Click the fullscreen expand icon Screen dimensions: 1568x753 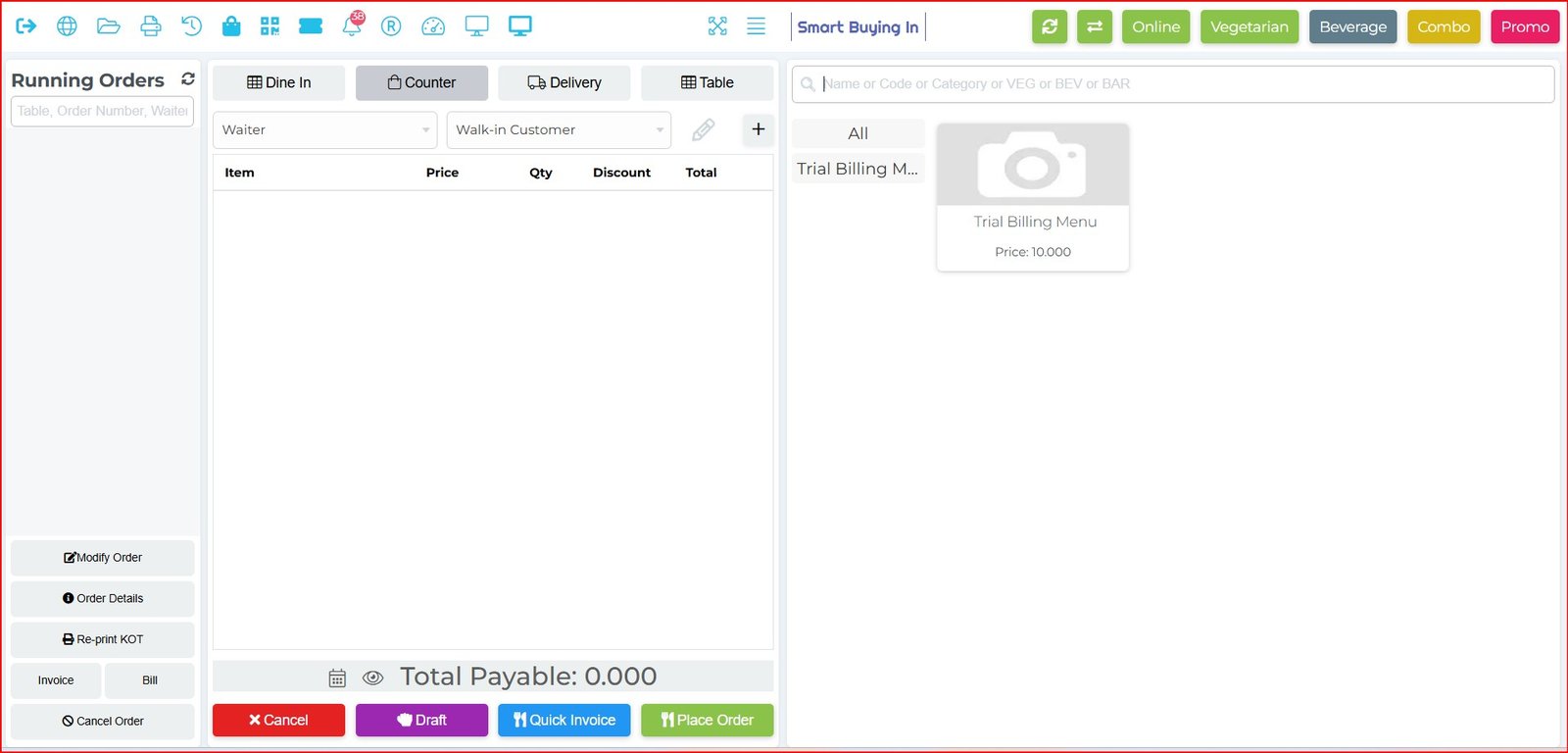coord(717,26)
